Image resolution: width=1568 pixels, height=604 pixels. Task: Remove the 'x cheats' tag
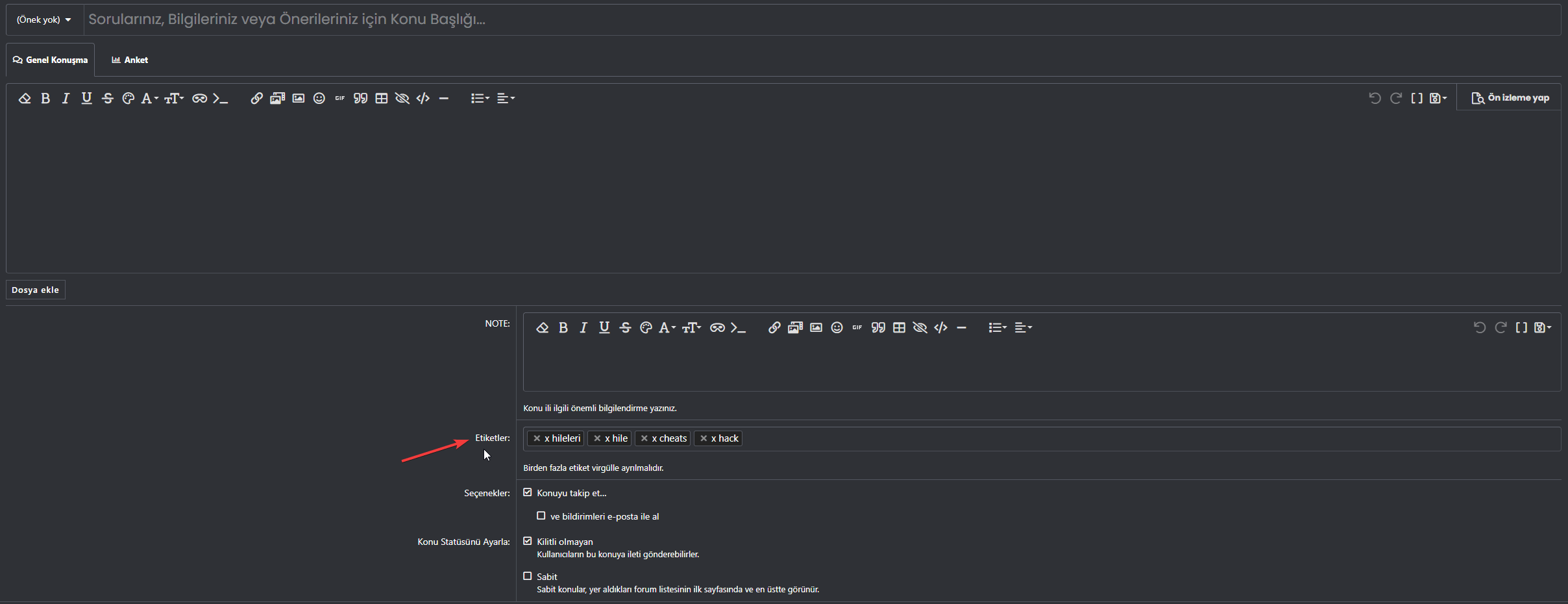[644, 438]
